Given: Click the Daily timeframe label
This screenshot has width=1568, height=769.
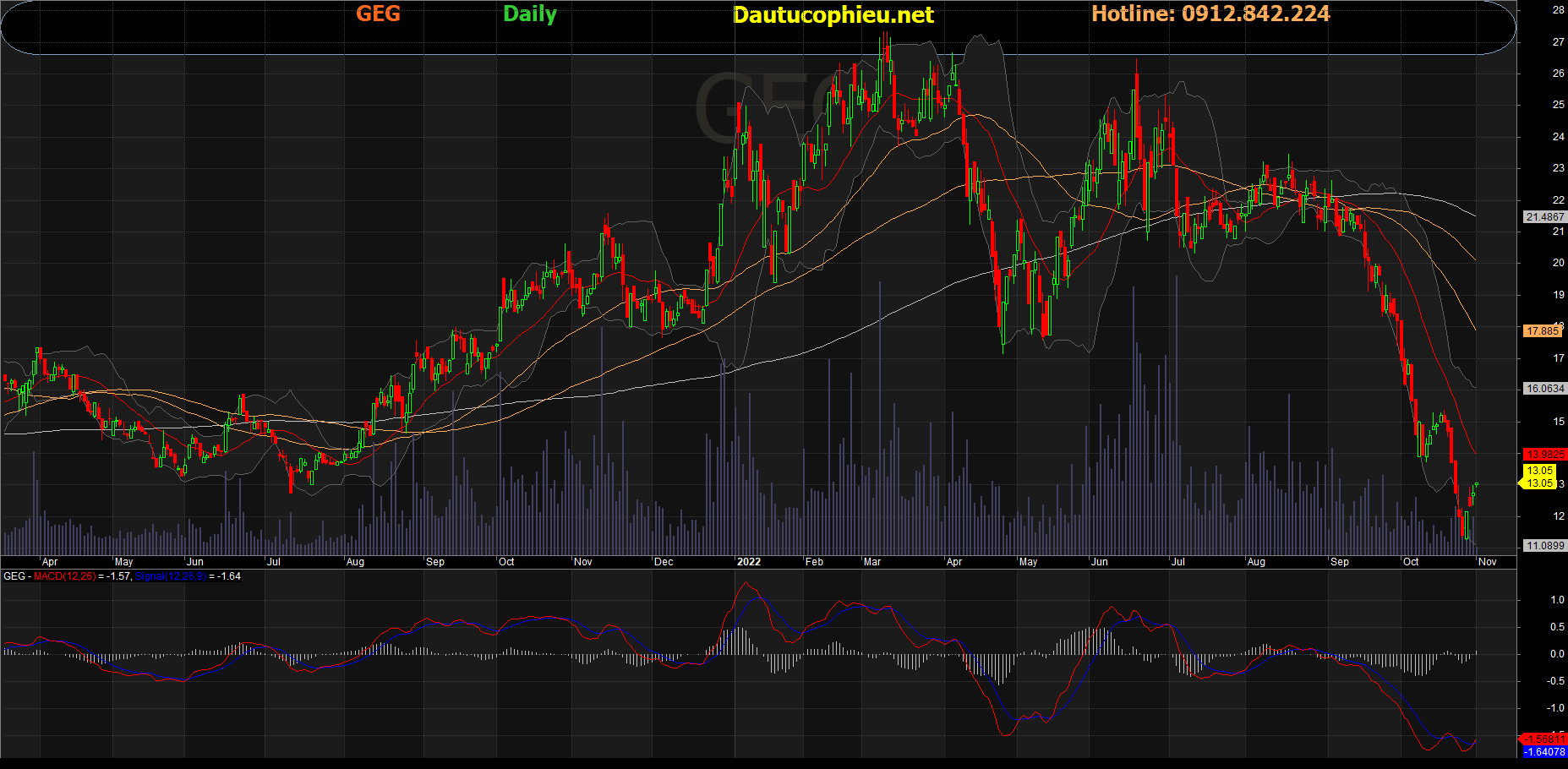Looking at the screenshot, I should point(529,14).
